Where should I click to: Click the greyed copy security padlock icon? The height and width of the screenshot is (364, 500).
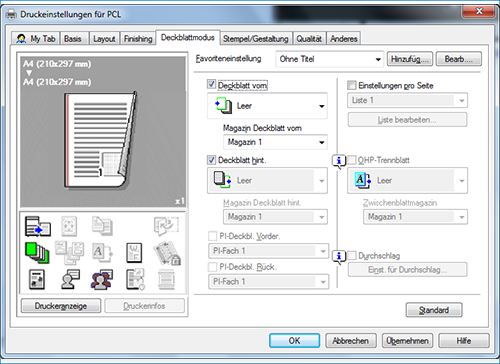(167, 253)
